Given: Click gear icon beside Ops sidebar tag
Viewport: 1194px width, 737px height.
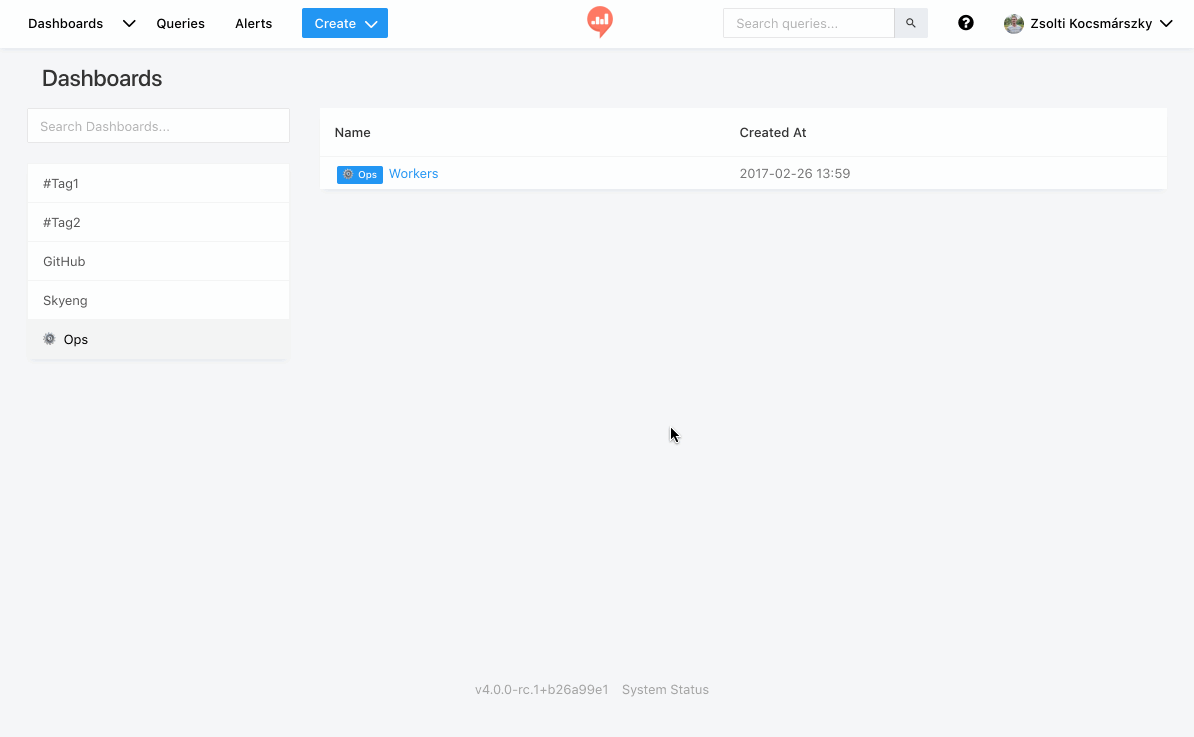Looking at the screenshot, I should (50, 339).
